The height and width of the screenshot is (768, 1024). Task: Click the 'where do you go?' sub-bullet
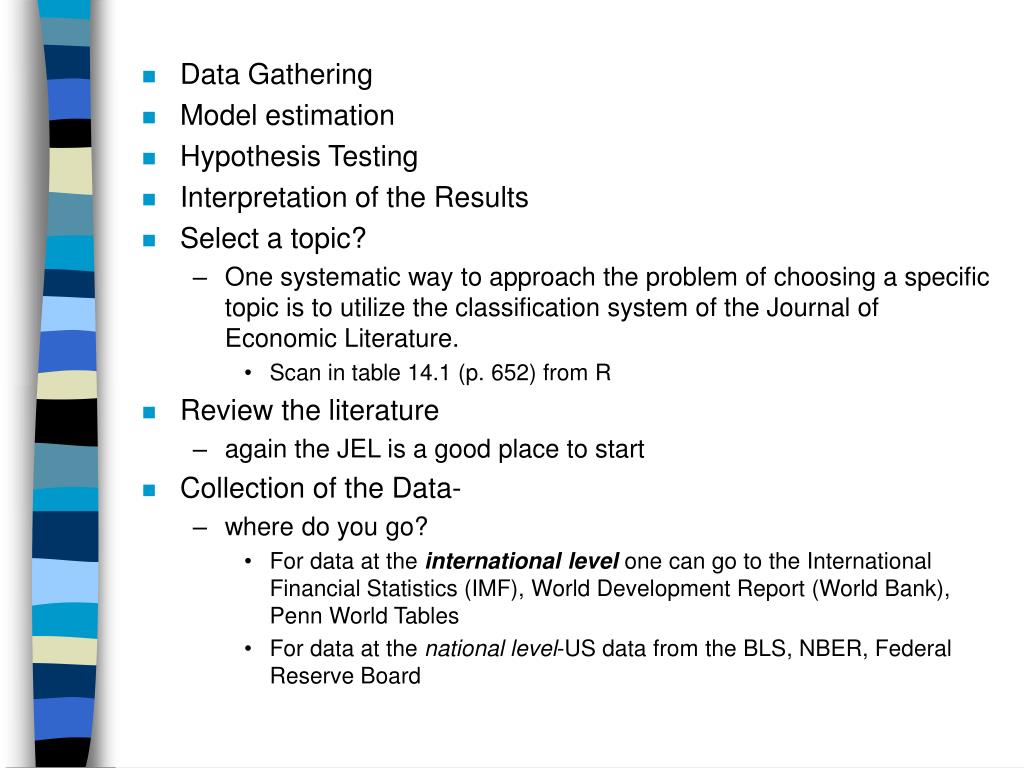326,527
